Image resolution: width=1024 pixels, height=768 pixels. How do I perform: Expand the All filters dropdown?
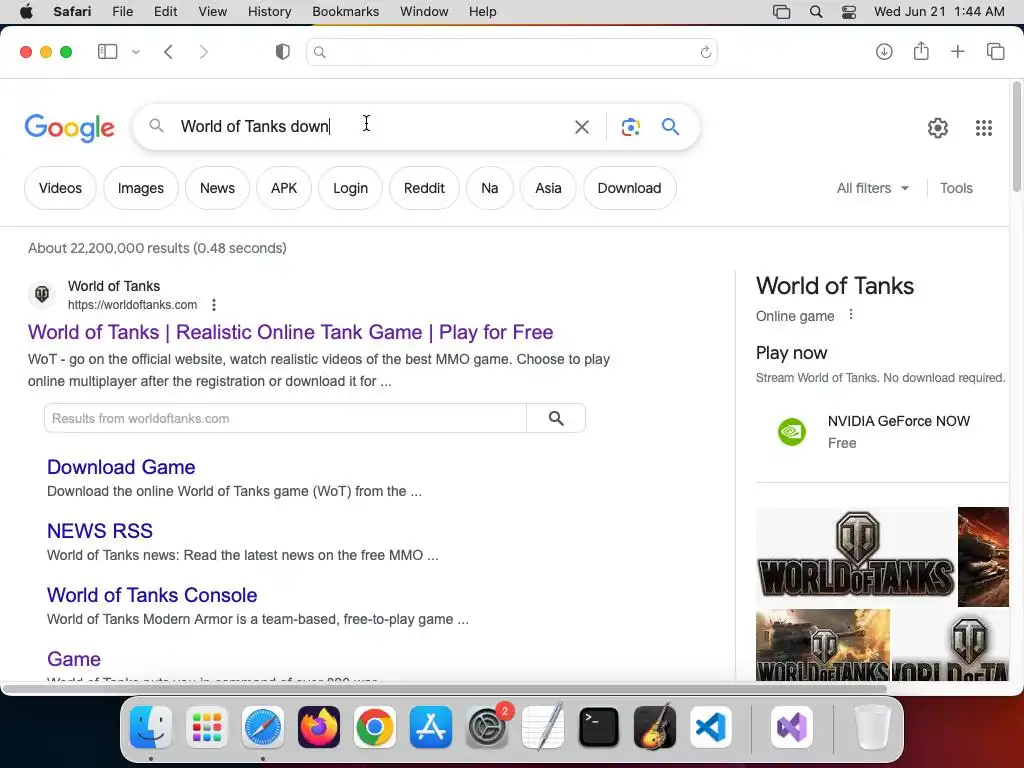(872, 188)
